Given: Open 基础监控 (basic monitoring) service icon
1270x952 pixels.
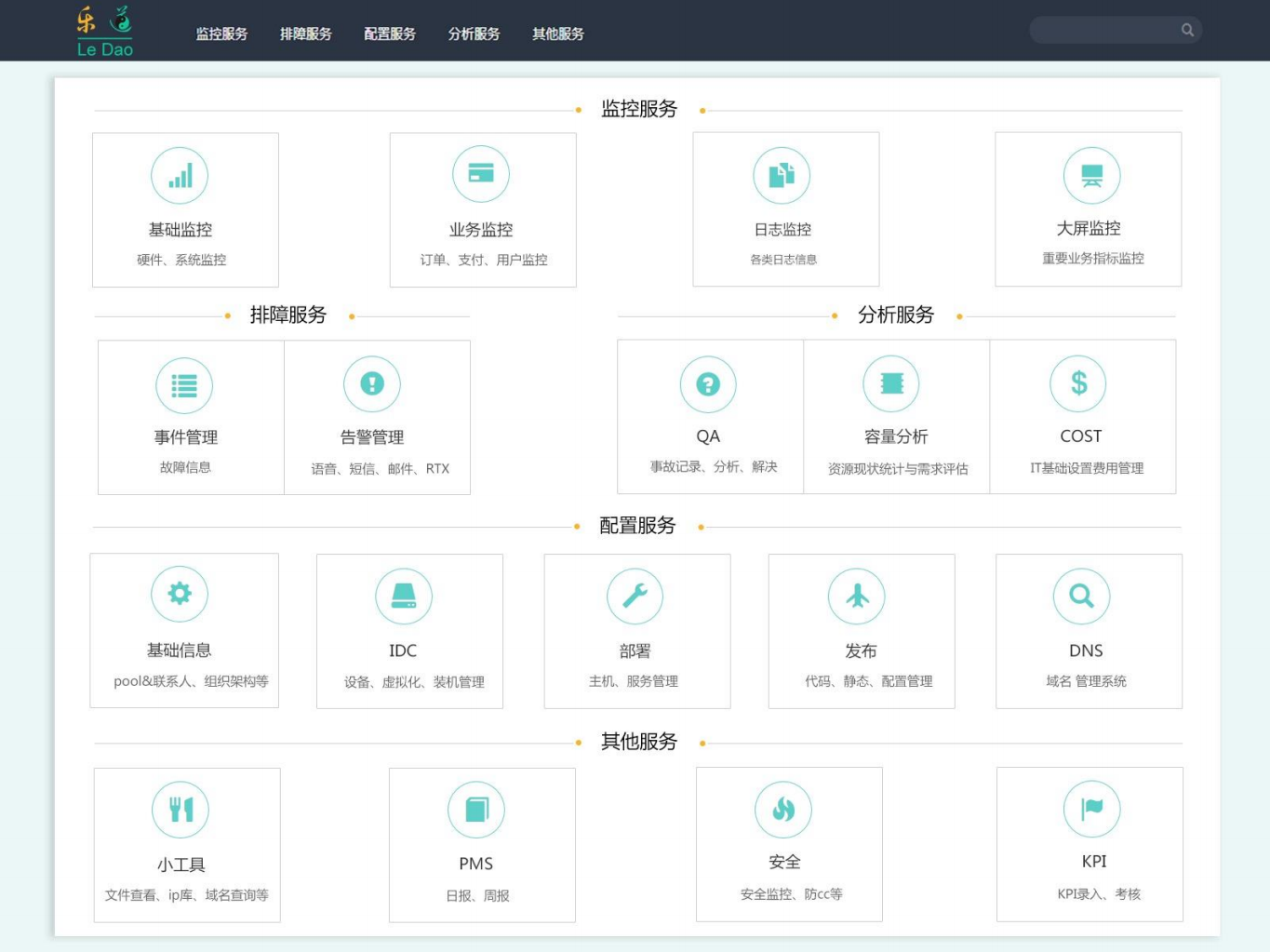Looking at the screenshot, I should [x=179, y=174].
